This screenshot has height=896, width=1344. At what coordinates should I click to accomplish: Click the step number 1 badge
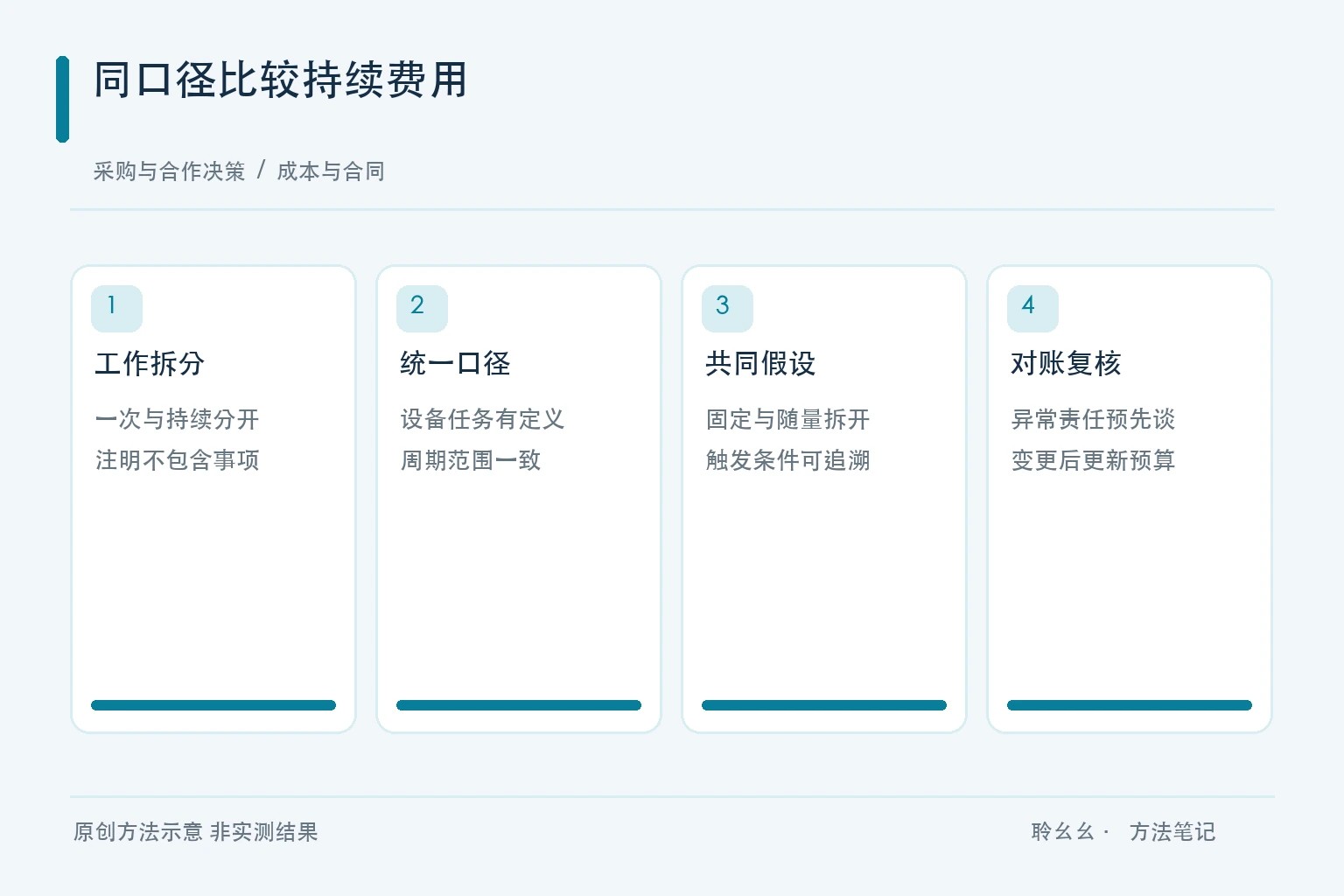116,308
